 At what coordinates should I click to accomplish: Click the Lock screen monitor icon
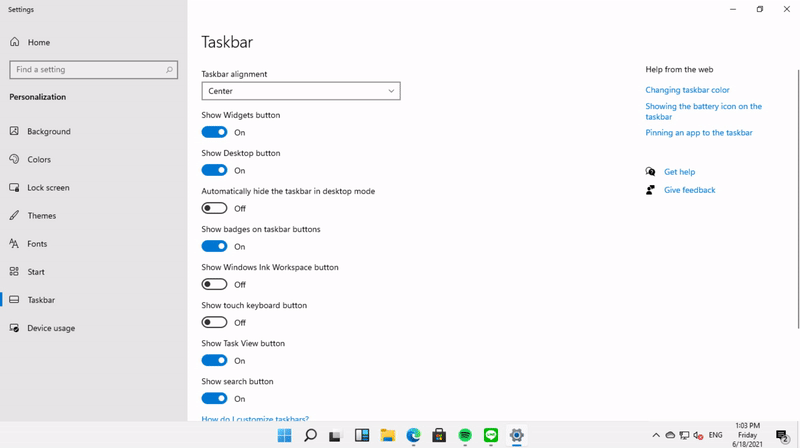coord(14,187)
